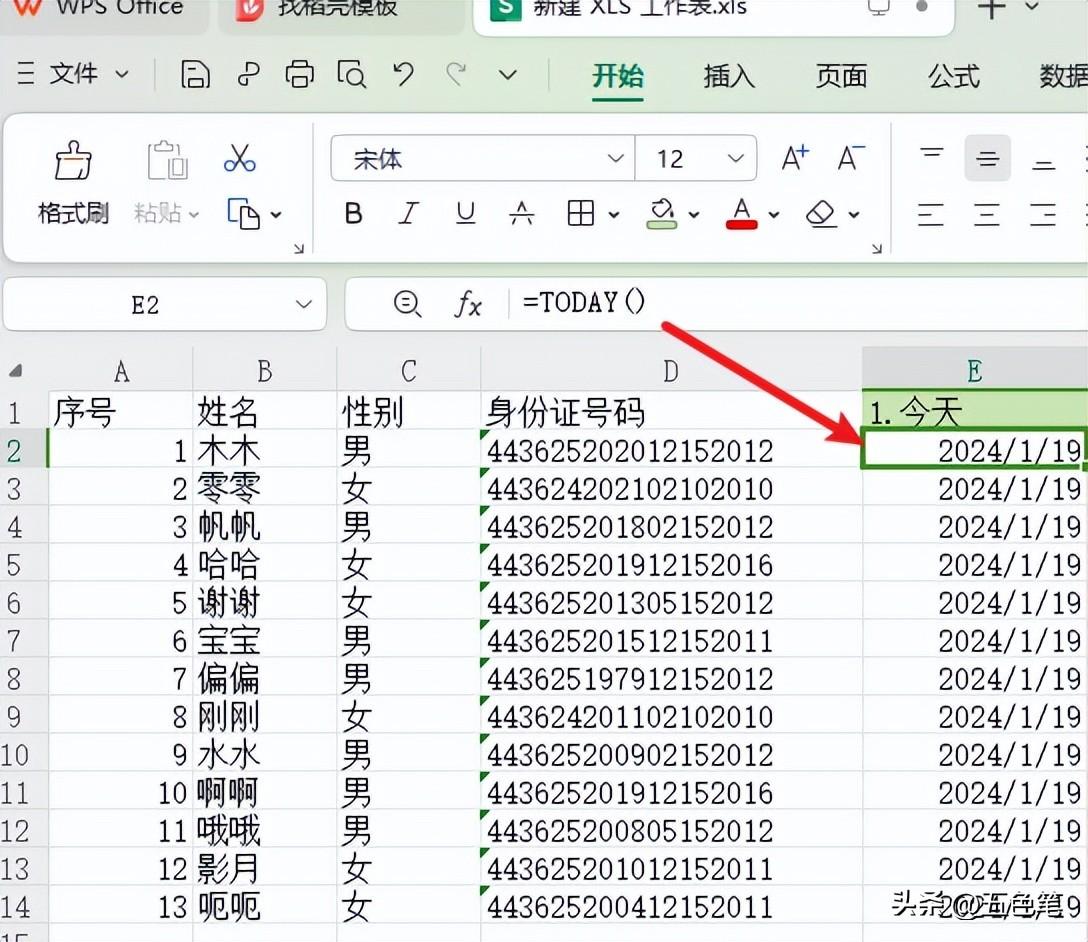Switch to the 公式 (Formulas) tab
The height and width of the screenshot is (942, 1088).
[954, 76]
